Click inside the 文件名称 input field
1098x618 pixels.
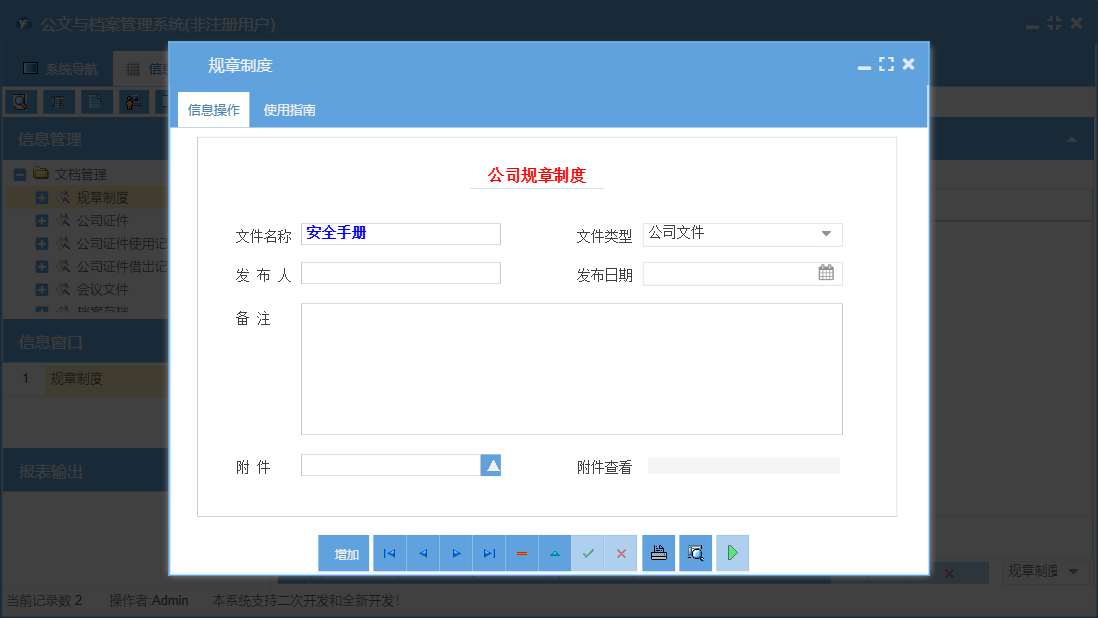pos(400,233)
